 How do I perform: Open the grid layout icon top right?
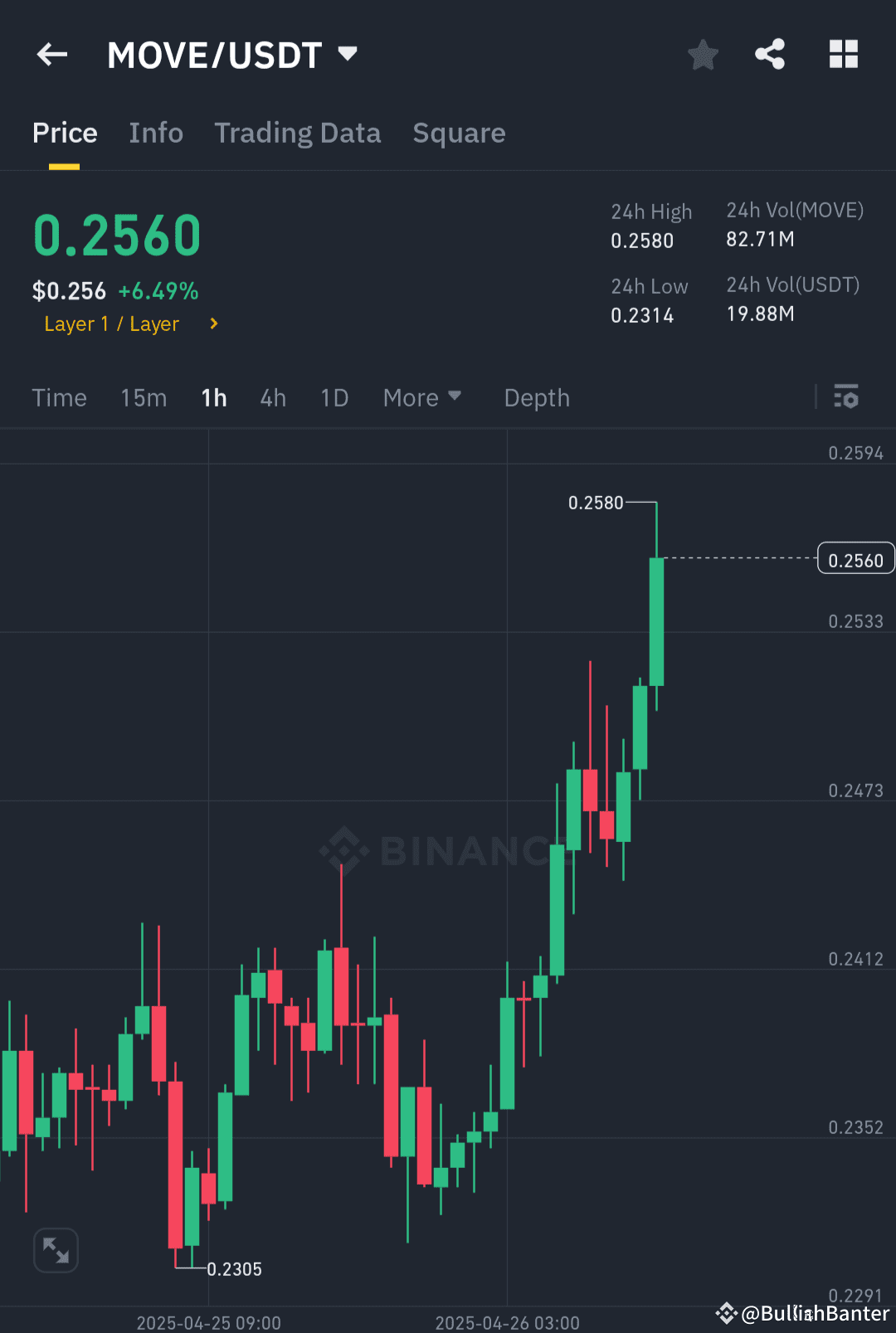(844, 54)
